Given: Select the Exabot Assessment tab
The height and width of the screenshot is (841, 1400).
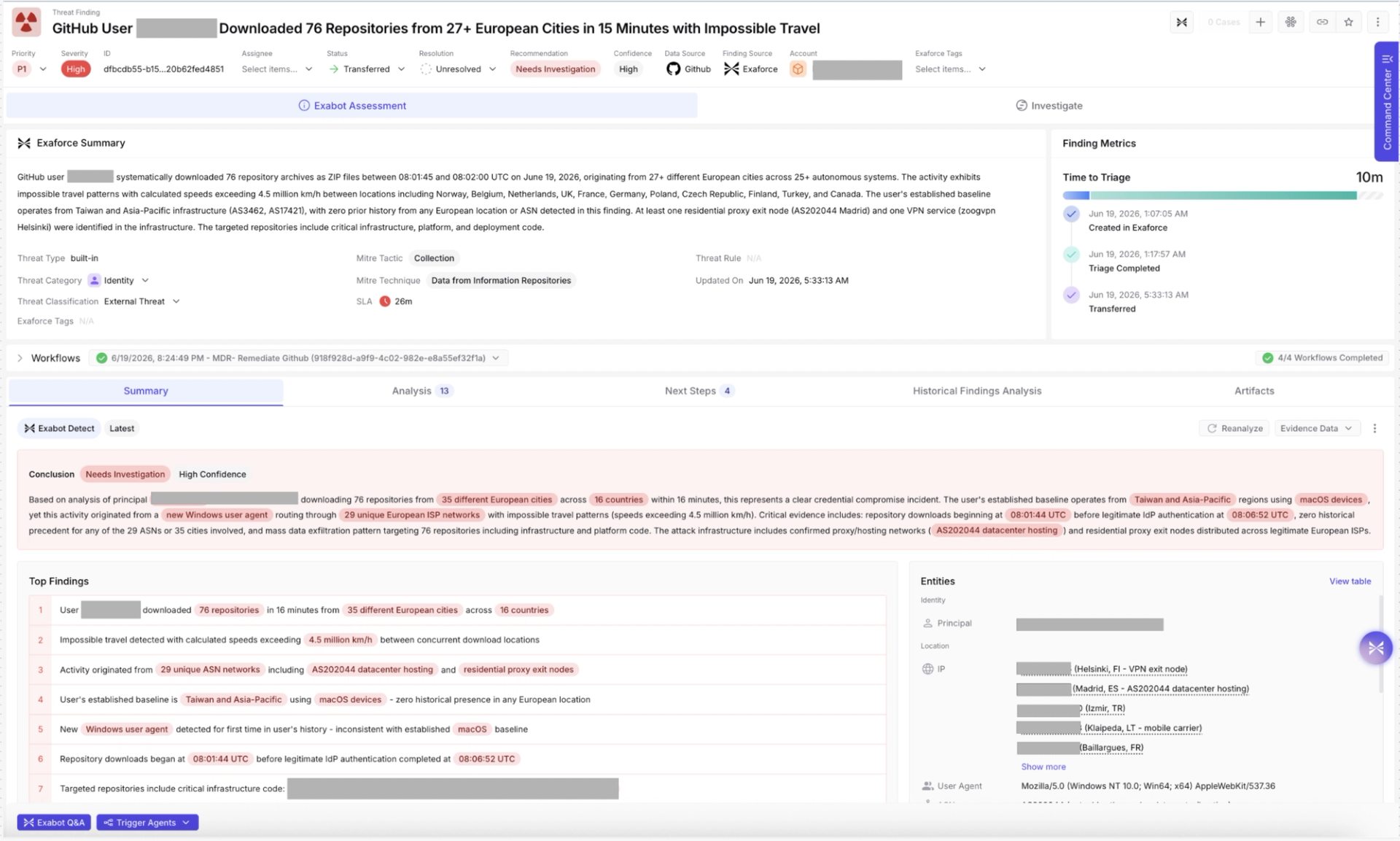Looking at the screenshot, I should tap(352, 106).
